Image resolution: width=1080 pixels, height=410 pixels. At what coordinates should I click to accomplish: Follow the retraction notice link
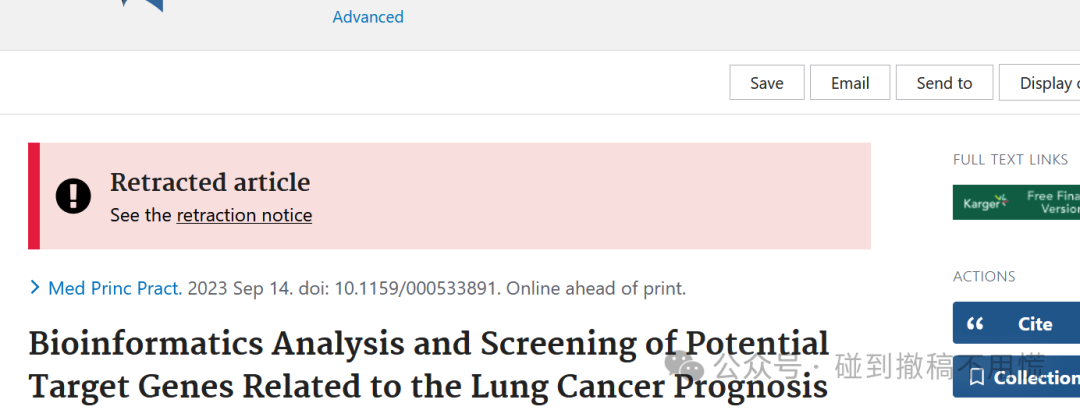point(245,215)
